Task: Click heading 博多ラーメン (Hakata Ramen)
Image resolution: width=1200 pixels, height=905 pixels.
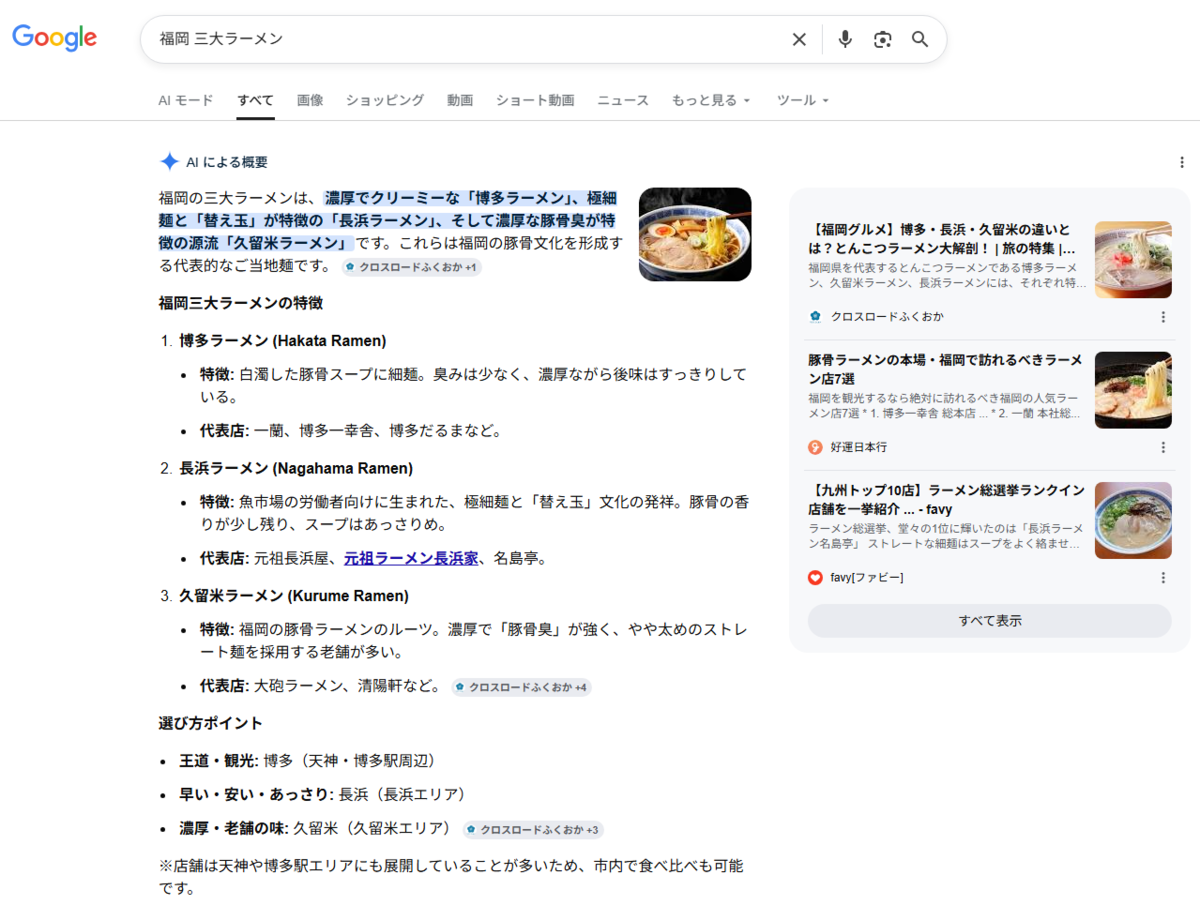Action: [282, 340]
